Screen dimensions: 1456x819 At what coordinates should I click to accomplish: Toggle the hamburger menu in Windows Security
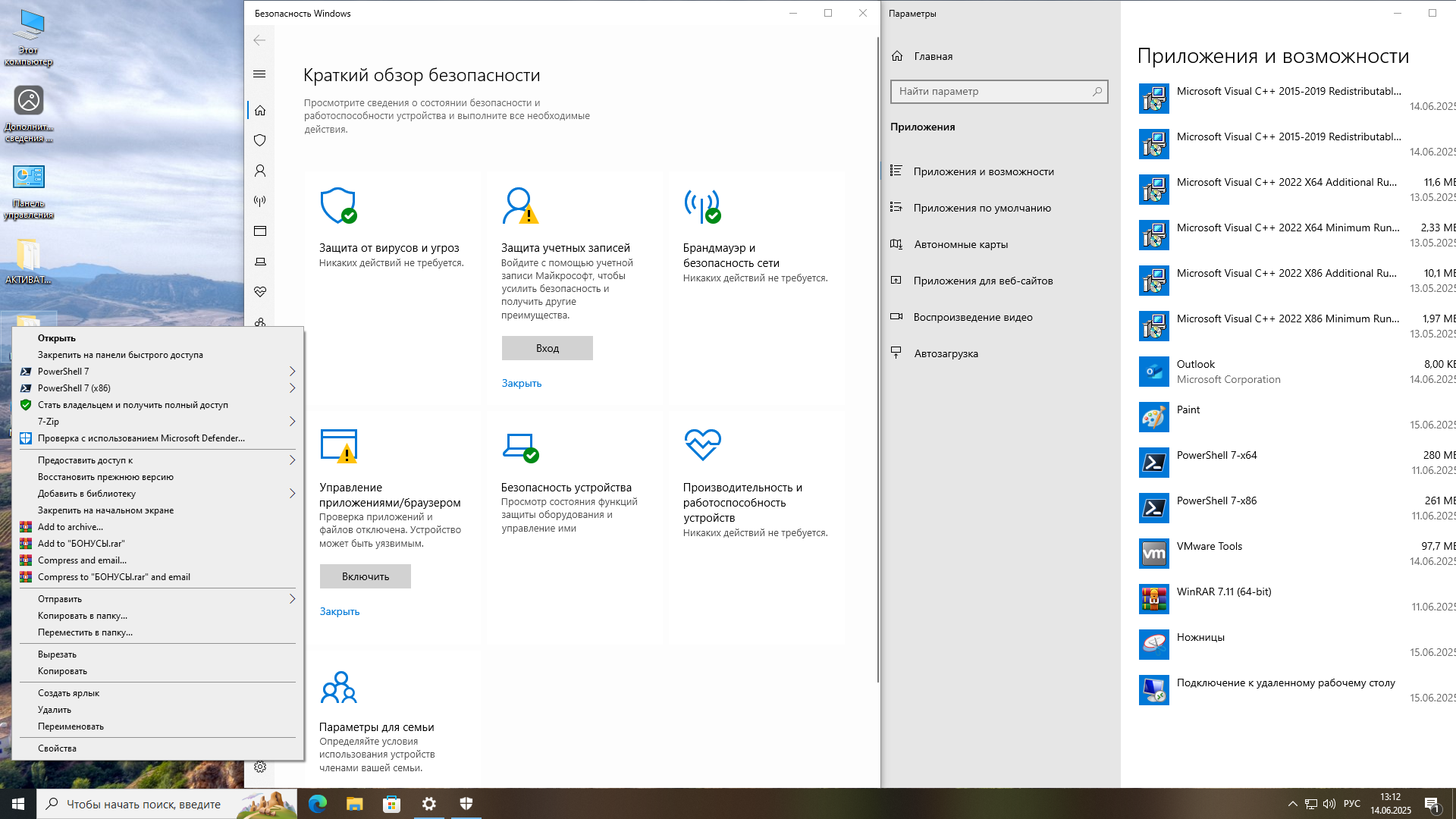click(259, 74)
